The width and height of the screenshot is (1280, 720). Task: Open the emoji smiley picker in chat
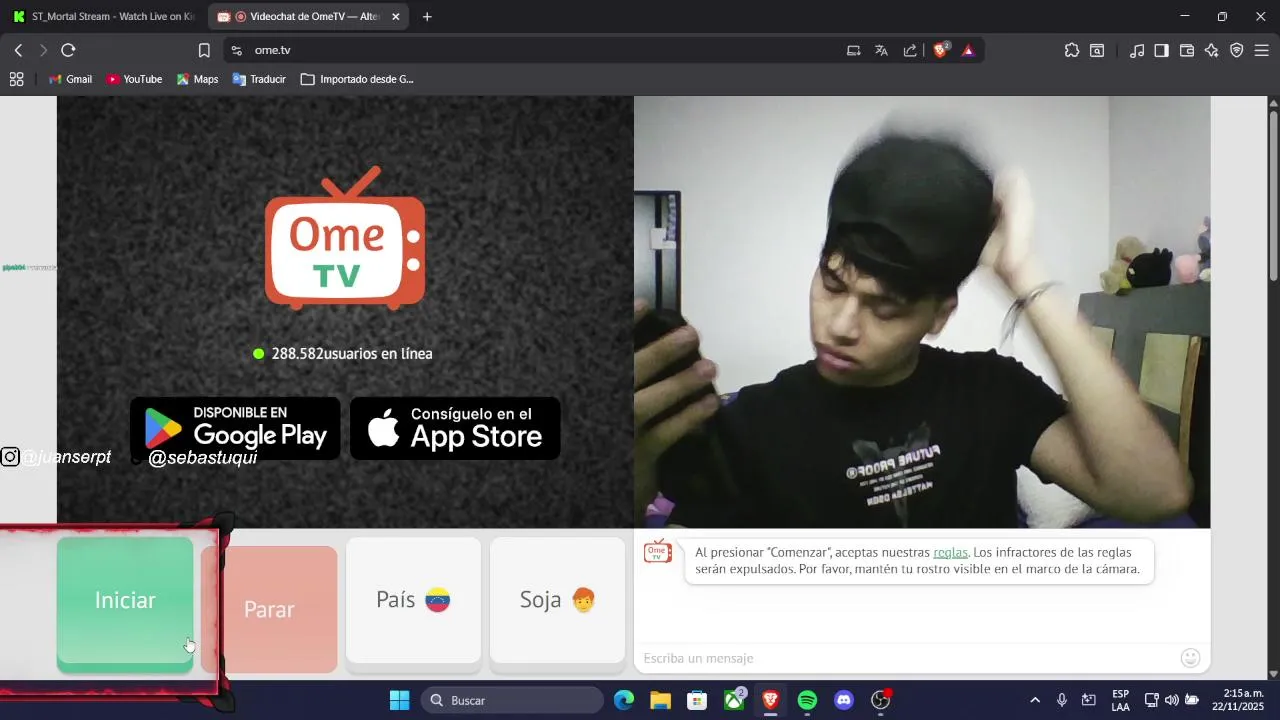point(1190,657)
